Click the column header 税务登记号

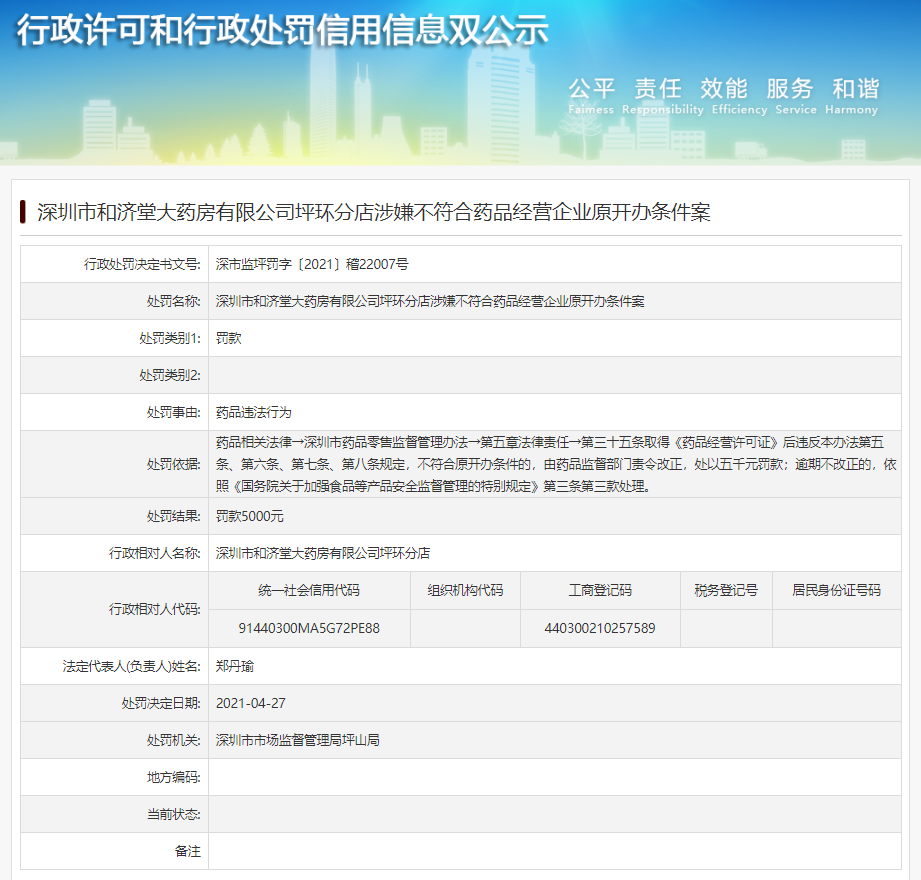pos(726,590)
